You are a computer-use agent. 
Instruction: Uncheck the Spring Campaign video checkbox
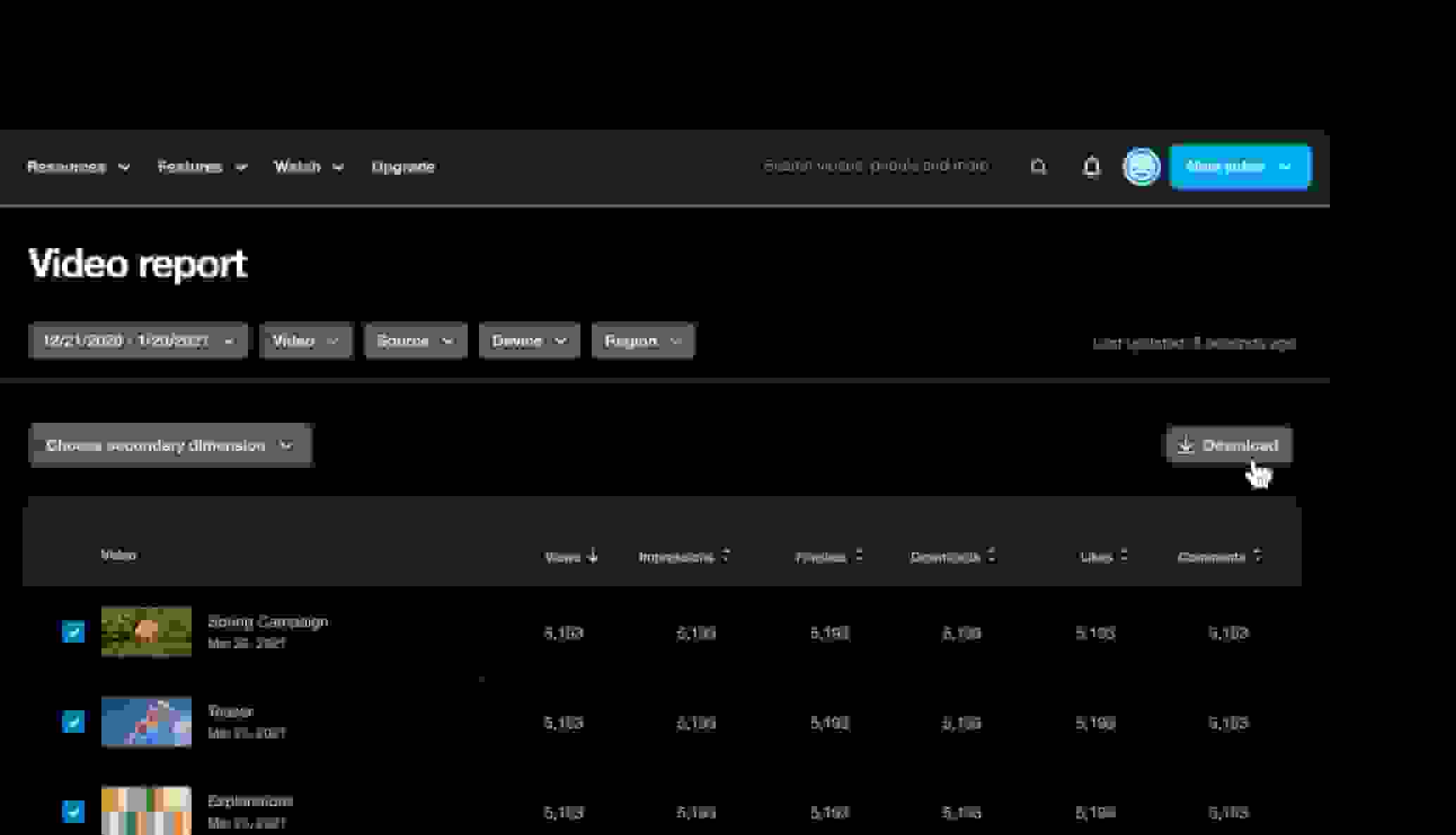click(73, 631)
